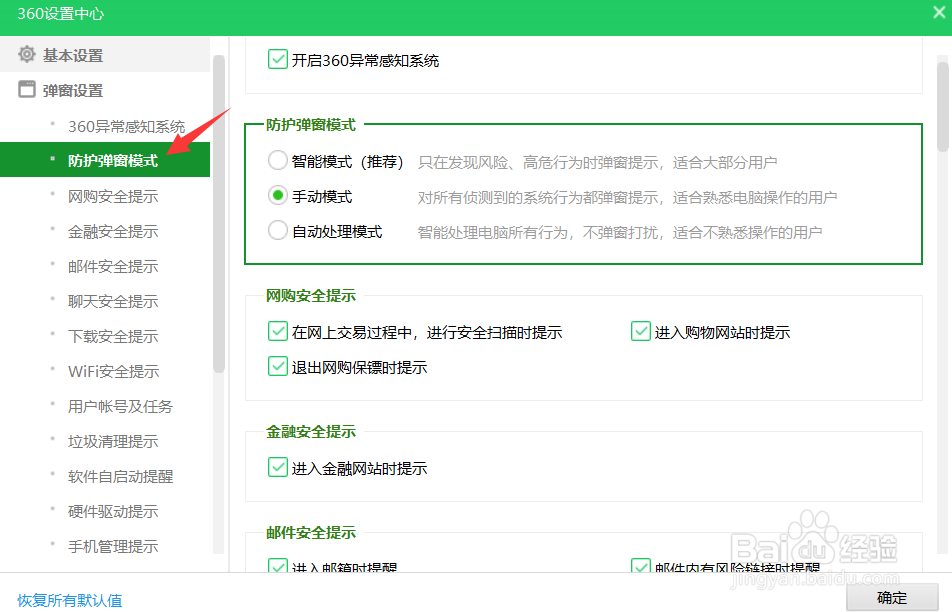This screenshot has width=952, height=612.
Task: Toggle 退出网购保镖时提示 checkbox
Action: point(277,367)
